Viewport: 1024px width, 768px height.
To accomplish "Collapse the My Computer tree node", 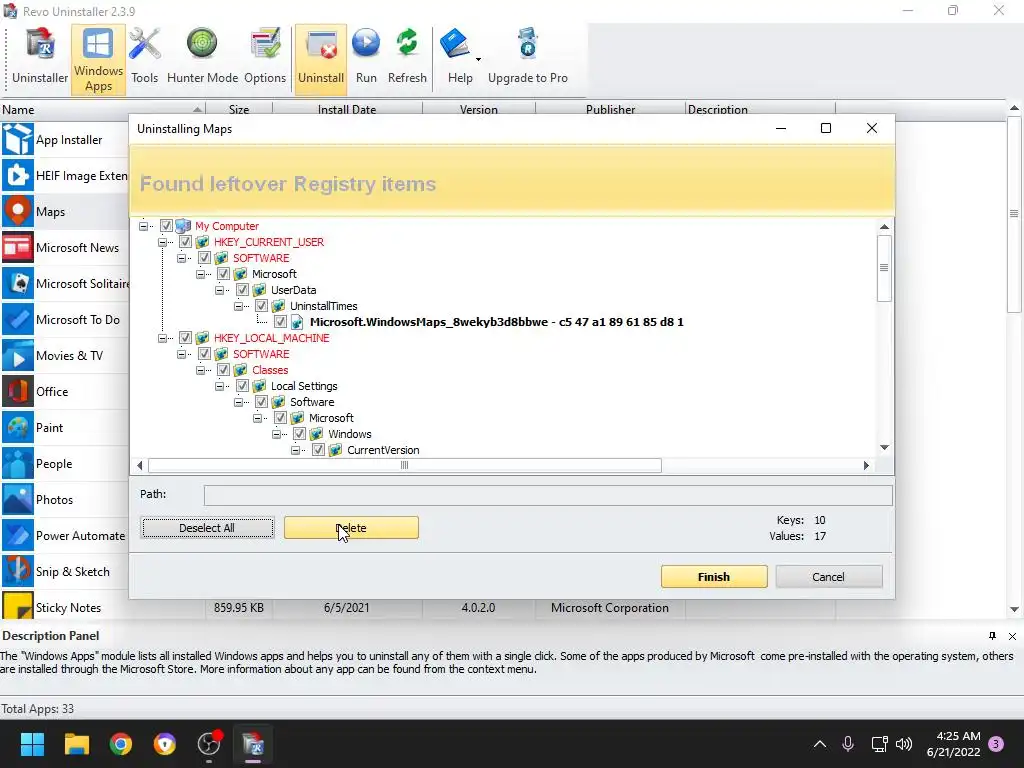I will pyautogui.click(x=143, y=226).
